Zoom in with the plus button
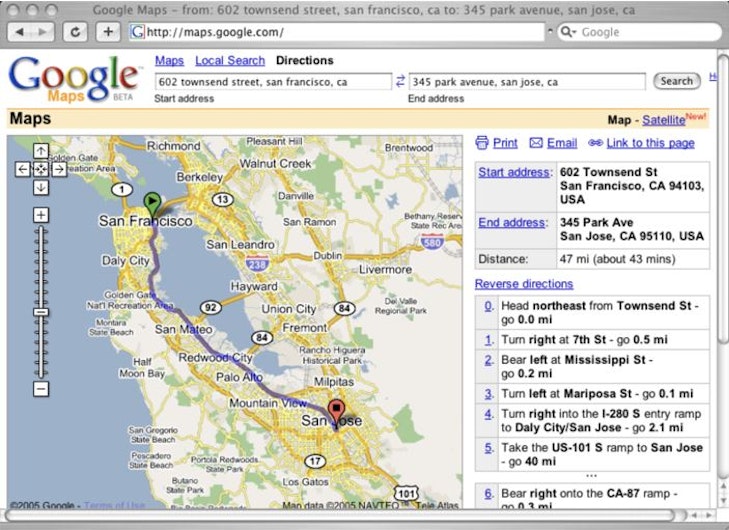 [40, 215]
